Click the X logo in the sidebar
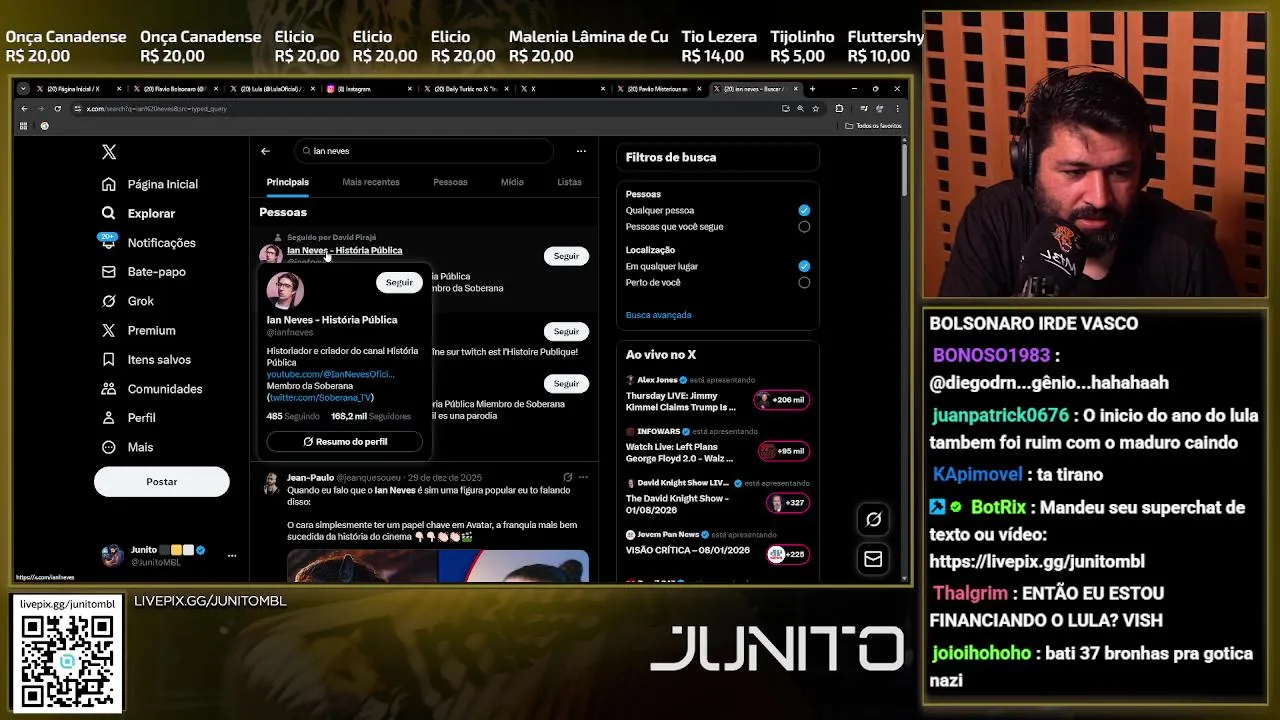The width and height of the screenshot is (1280, 720). (109, 152)
